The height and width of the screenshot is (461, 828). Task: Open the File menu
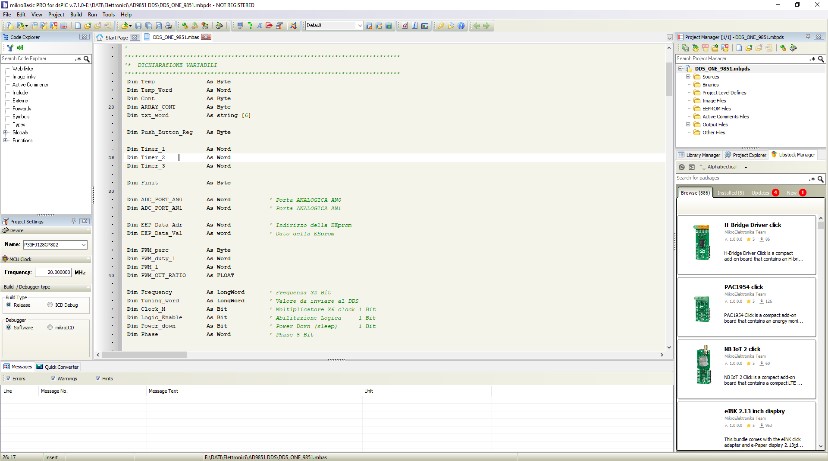tap(7, 14)
